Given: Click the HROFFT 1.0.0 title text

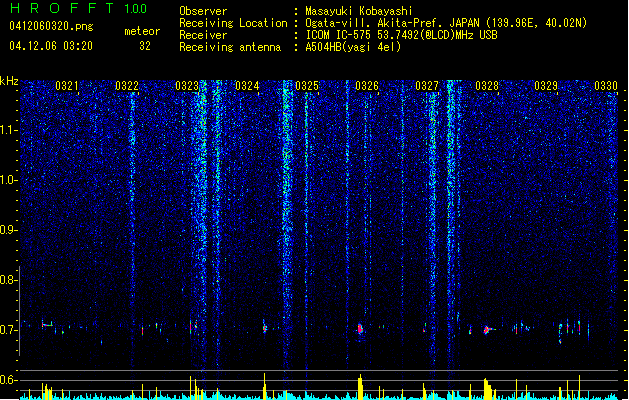Looking at the screenshot, I should click(78, 8).
